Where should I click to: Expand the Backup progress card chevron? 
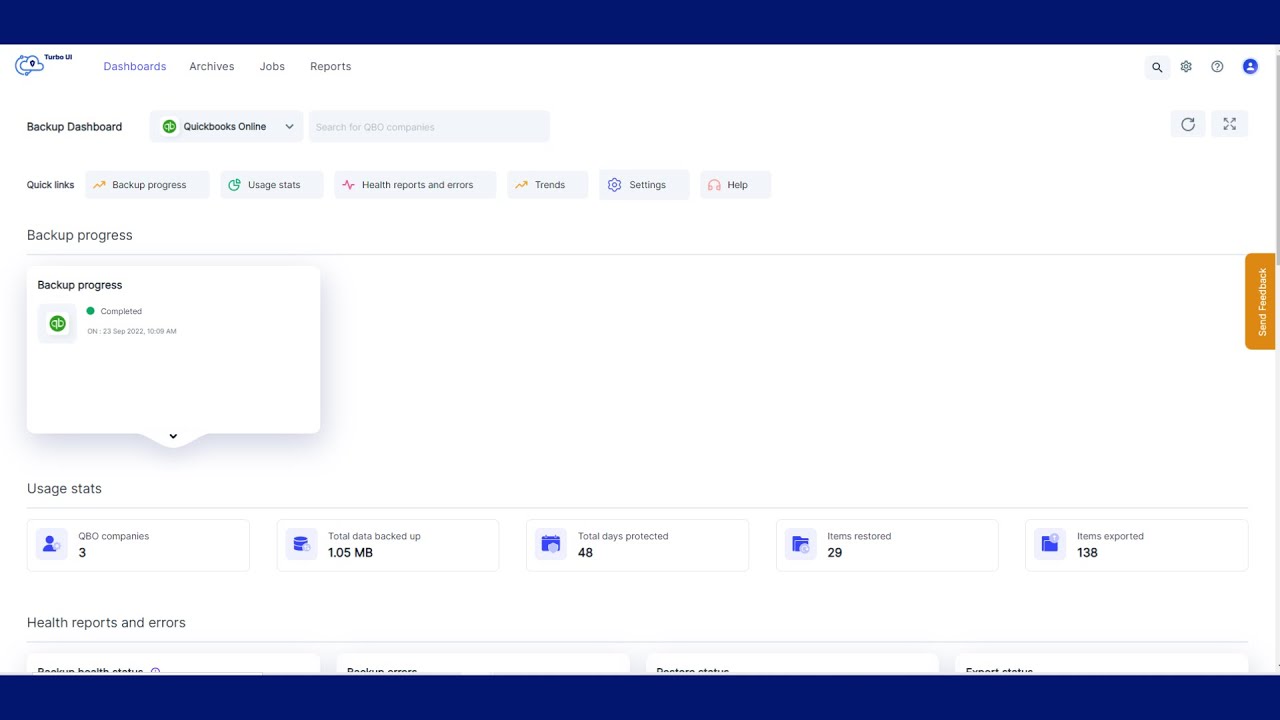click(x=173, y=436)
